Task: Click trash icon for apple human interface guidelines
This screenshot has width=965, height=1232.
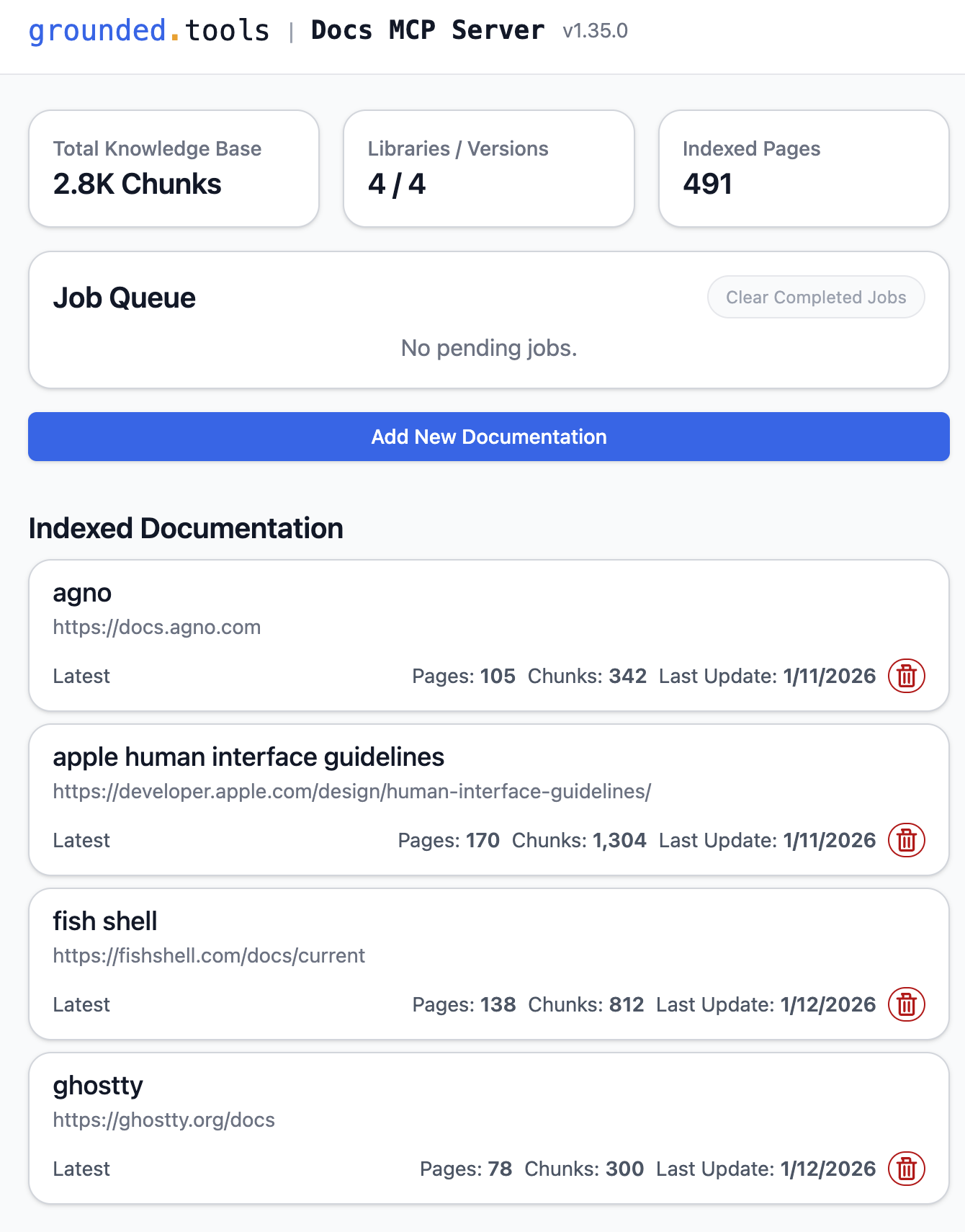Action: tap(906, 840)
